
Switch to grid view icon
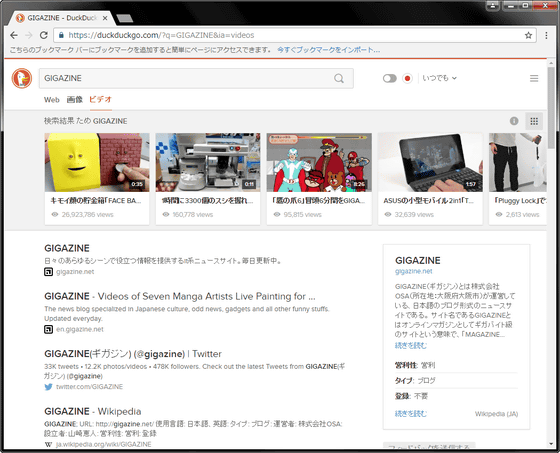(x=534, y=121)
